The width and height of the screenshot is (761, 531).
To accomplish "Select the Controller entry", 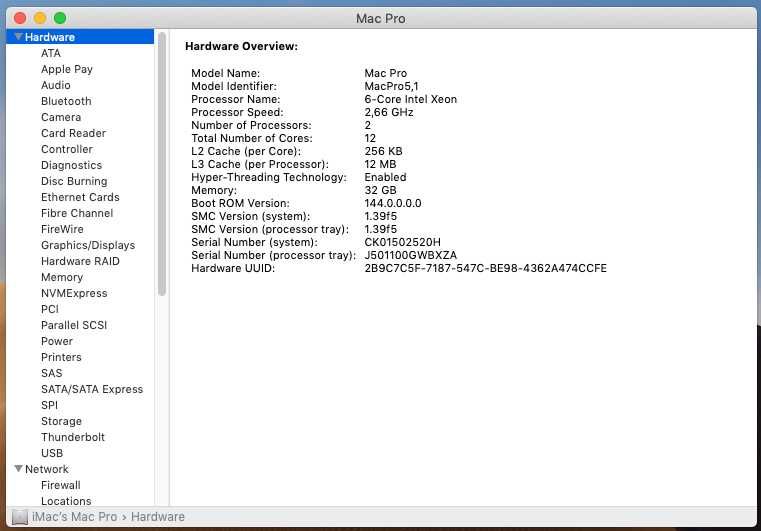I will click(x=66, y=149).
